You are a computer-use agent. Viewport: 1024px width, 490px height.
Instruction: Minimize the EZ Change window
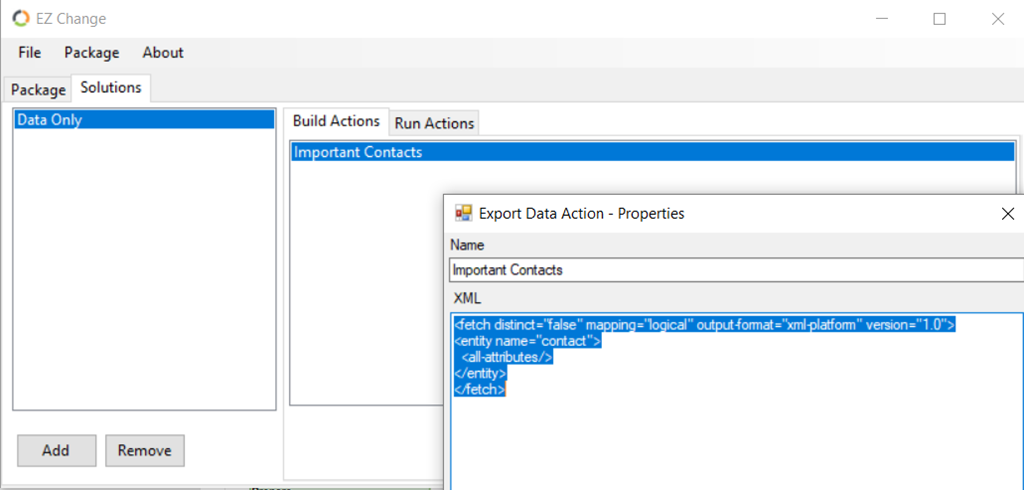pyautogui.click(x=882, y=19)
